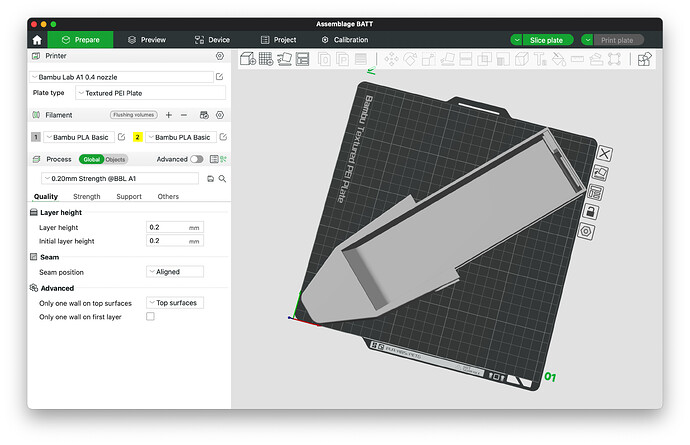Open the Print plate dropdown arrow
Image resolution: width=690 pixels, height=445 pixels.
587,40
